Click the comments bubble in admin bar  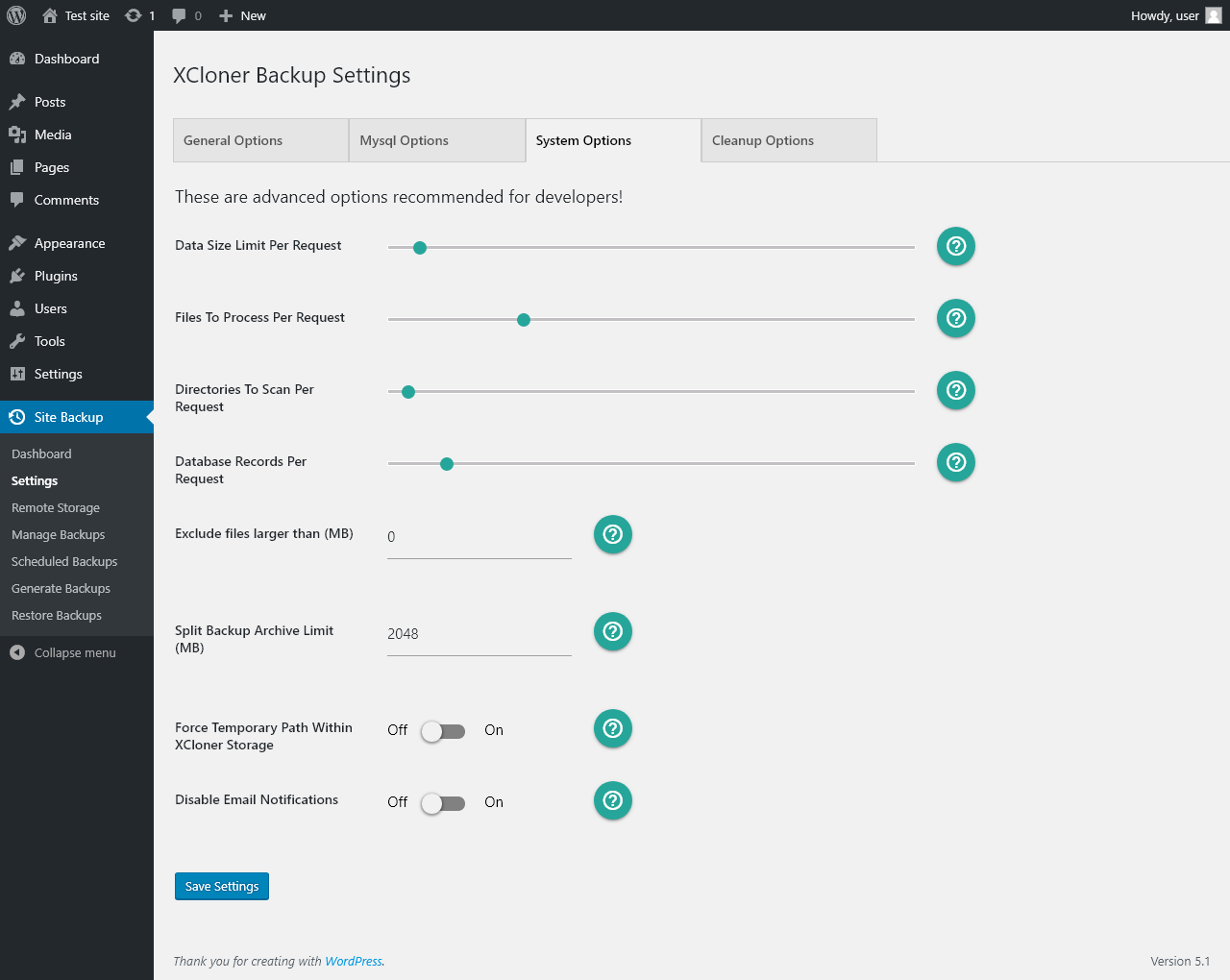click(x=185, y=15)
